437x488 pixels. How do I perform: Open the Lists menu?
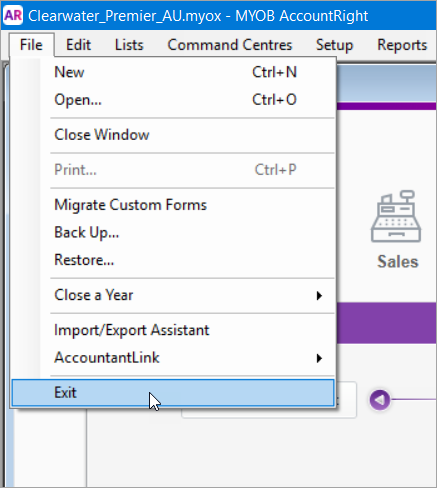click(129, 45)
